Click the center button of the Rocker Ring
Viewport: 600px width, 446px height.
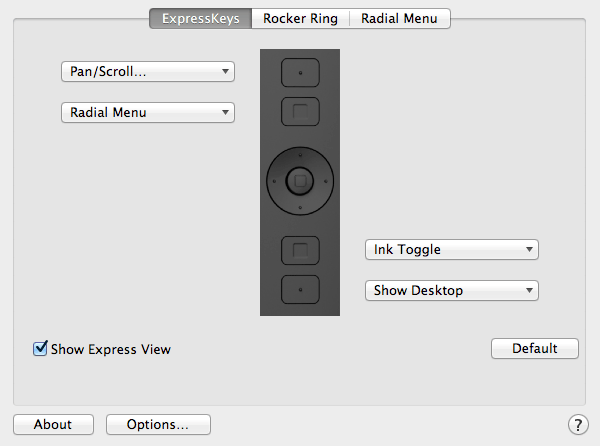point(300,181)
